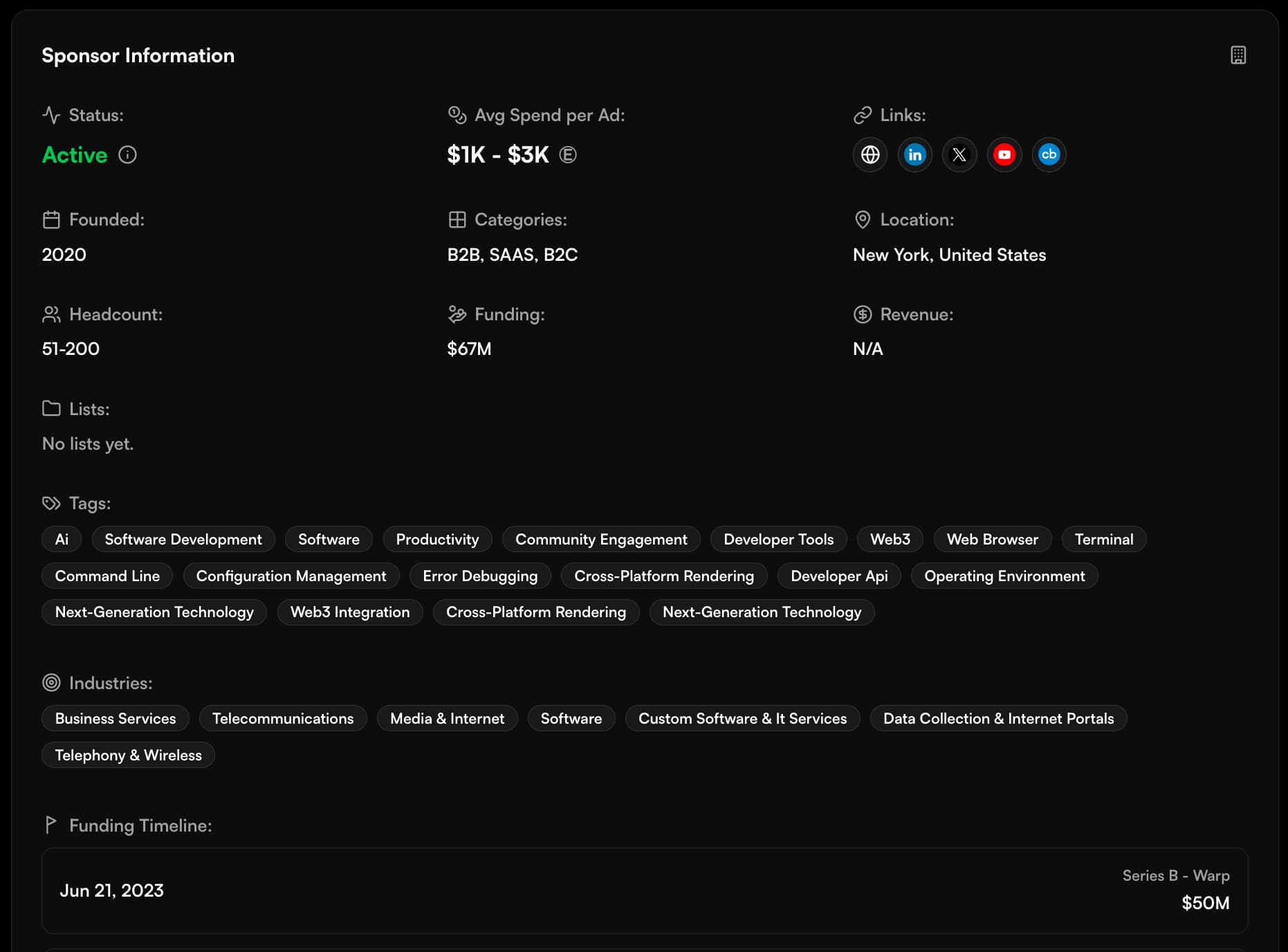1288x952 pixels.
Task: Open the X (Twitter) profile link
Action: 959,154
